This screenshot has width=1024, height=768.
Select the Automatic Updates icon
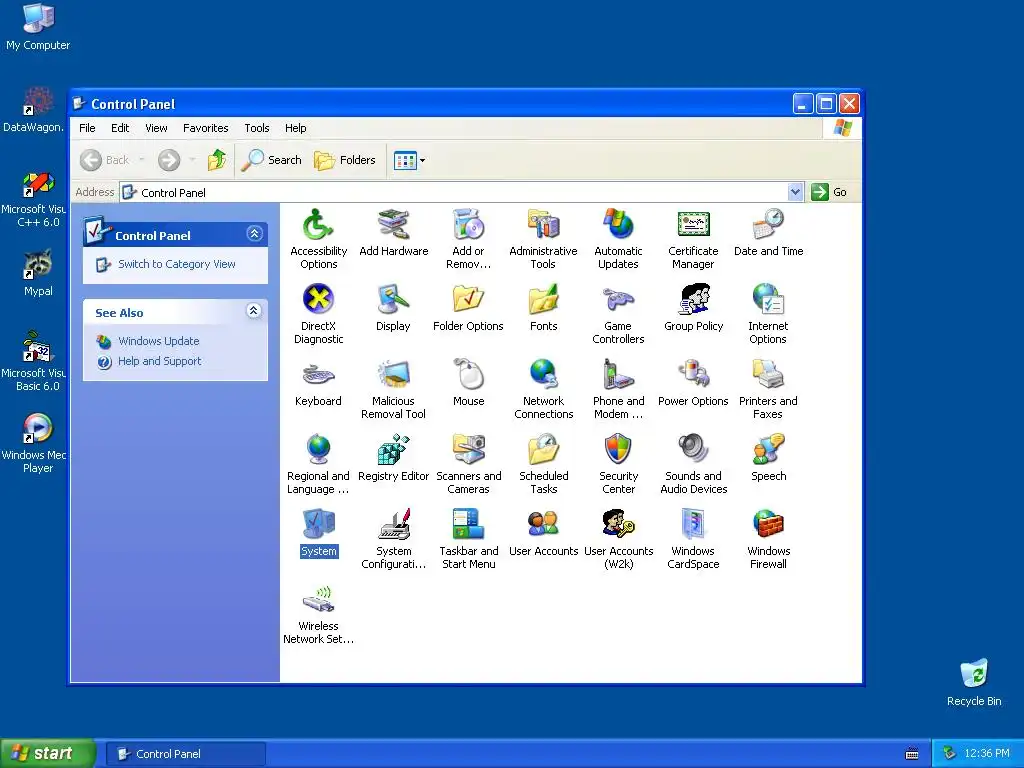[618, 238]
